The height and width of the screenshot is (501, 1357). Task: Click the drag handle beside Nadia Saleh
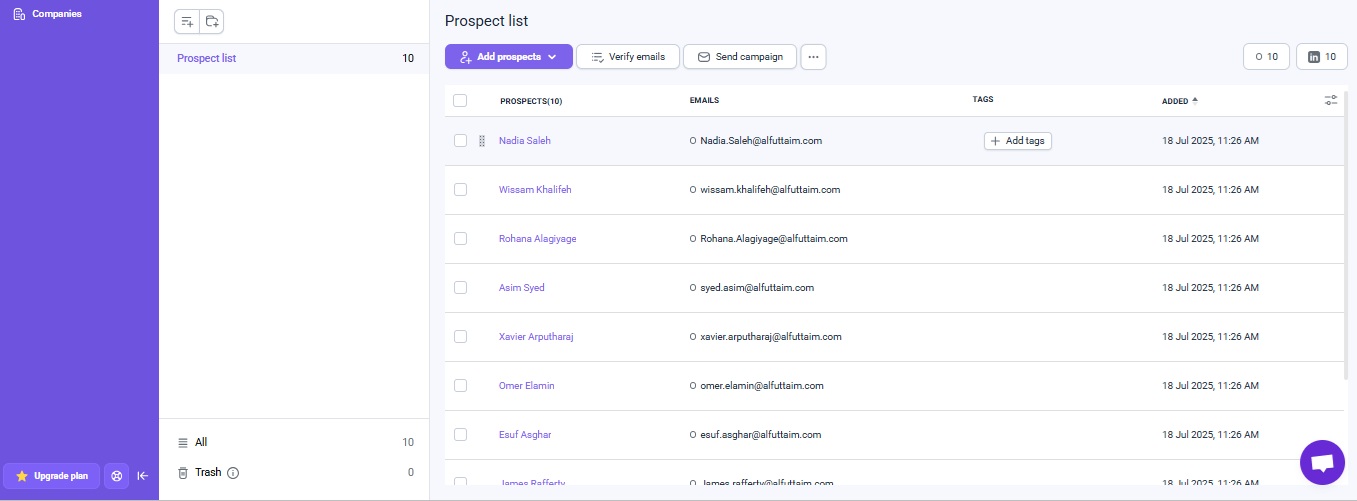[x=481, y=141]
